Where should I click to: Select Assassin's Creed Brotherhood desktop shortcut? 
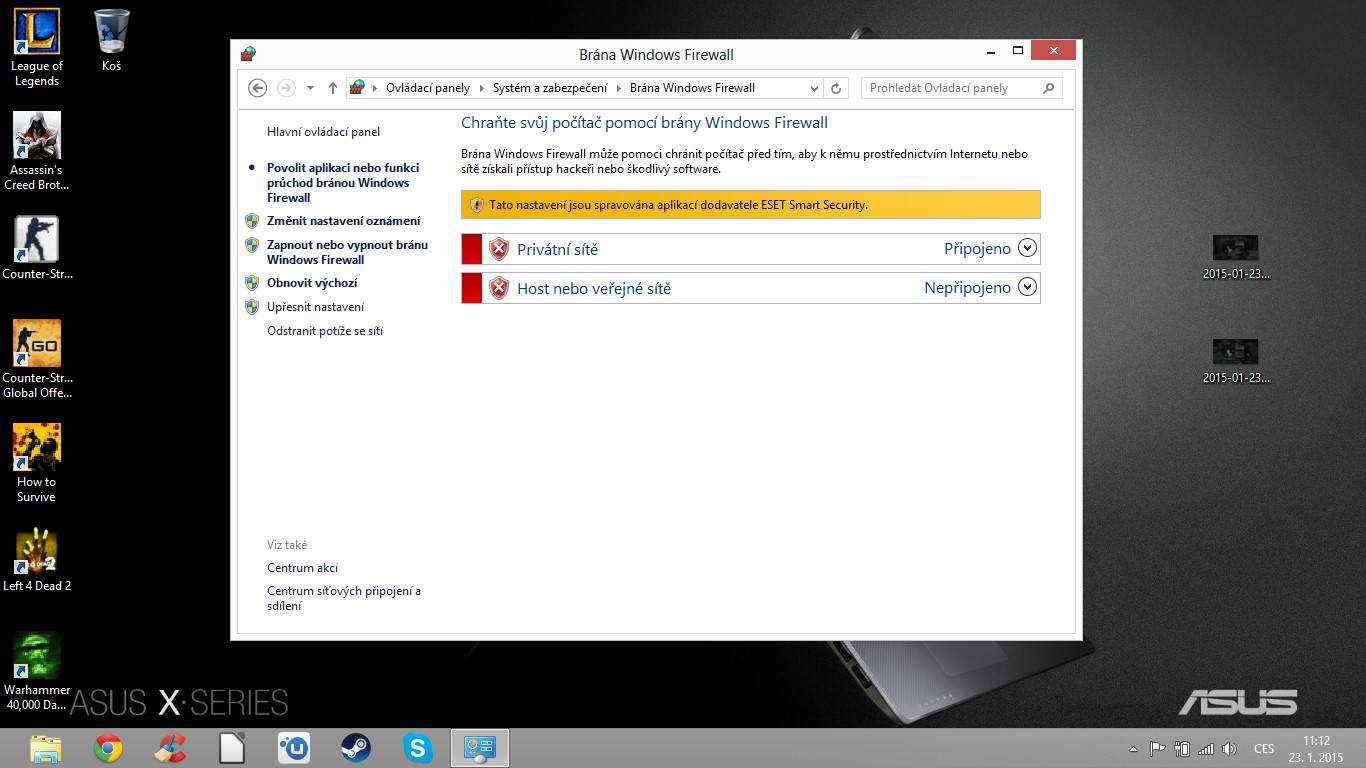click(37, 151)
